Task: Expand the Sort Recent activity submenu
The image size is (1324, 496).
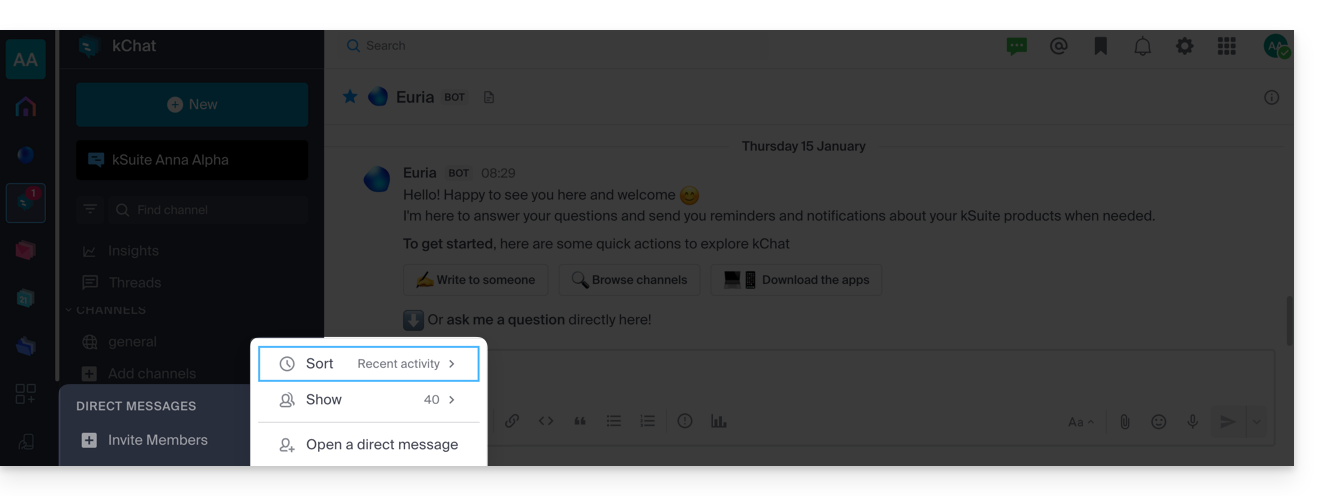Action: tap(368, 364)
